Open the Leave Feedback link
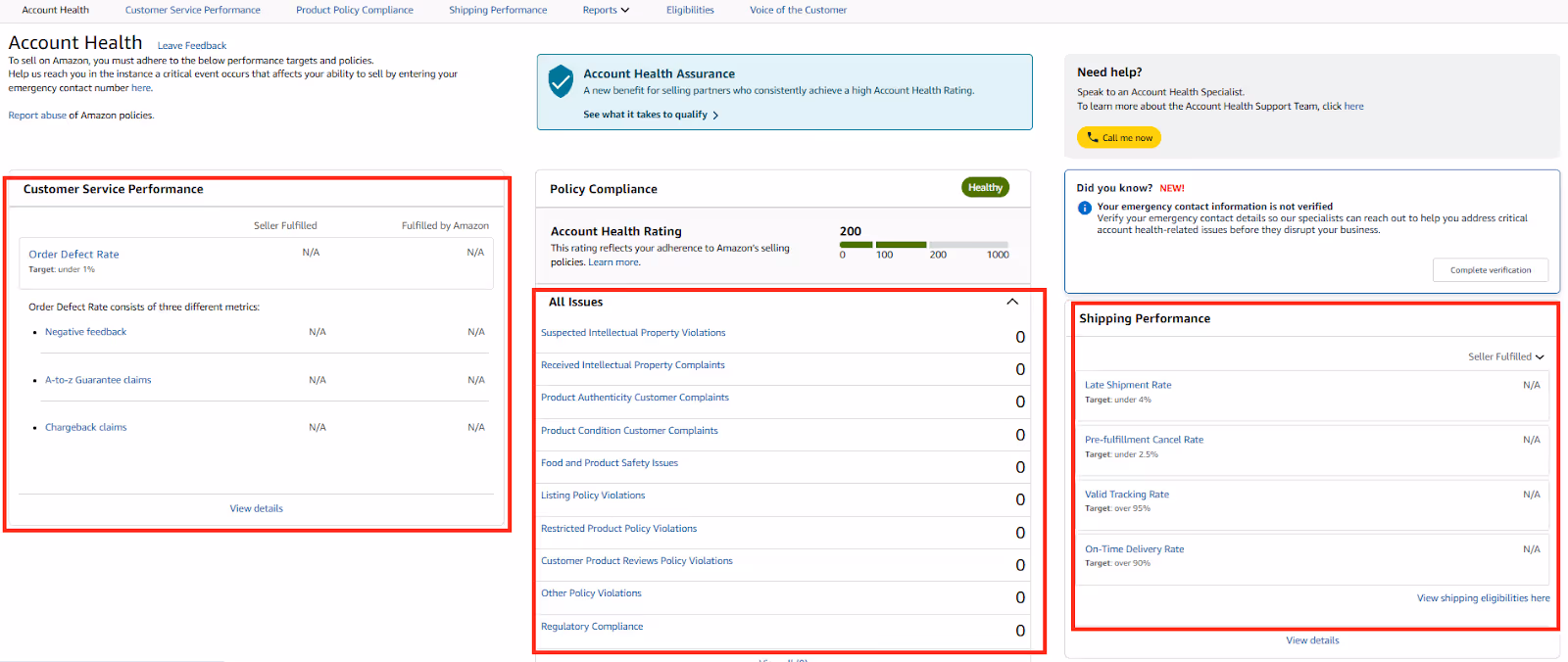Screen dimensions: 1568x662 [192, 46]
